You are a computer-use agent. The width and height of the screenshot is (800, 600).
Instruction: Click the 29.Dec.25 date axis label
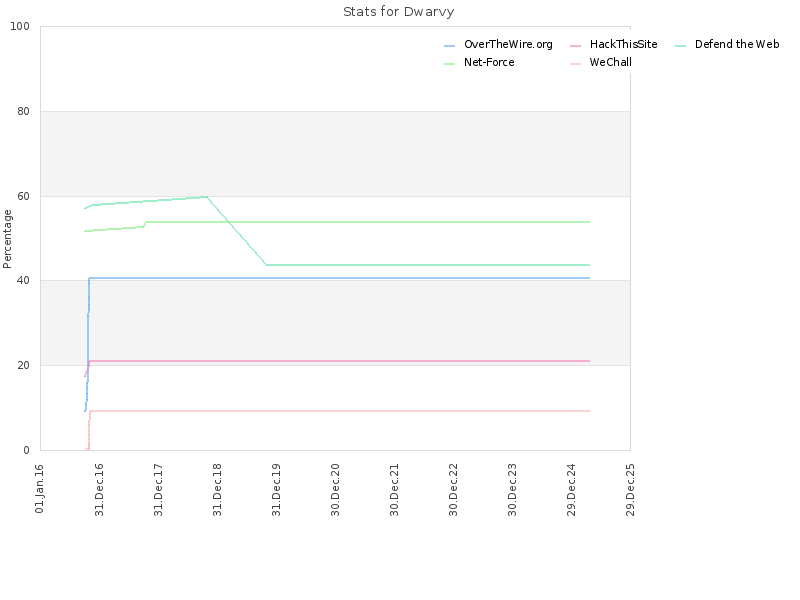630,490
